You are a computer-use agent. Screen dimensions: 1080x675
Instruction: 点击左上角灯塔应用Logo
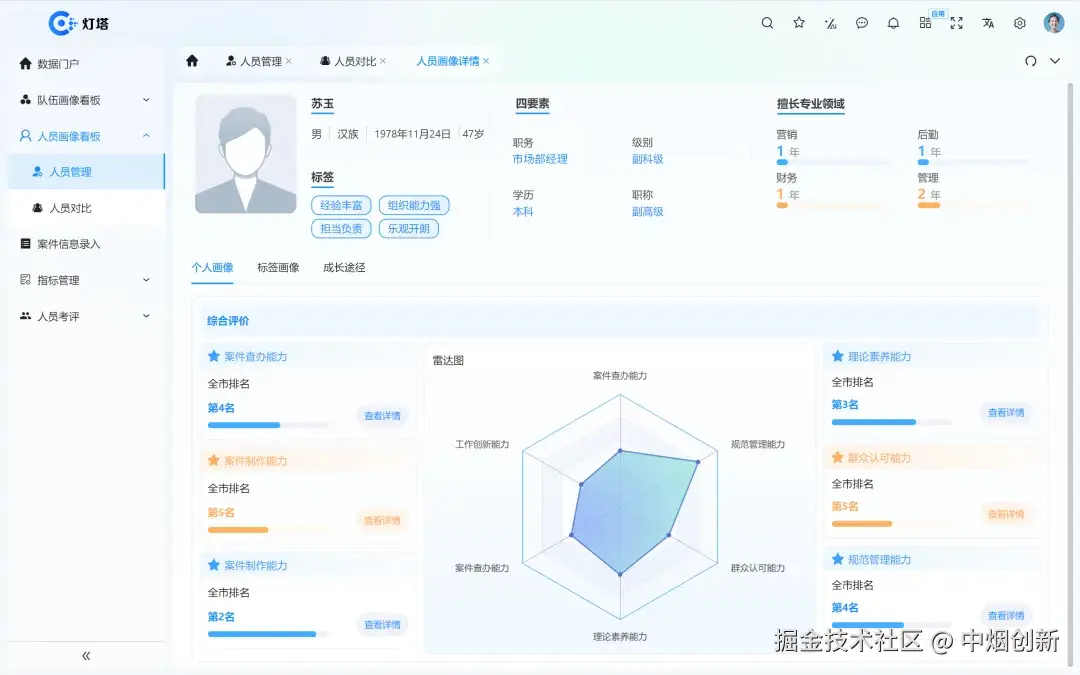point(60,22)
